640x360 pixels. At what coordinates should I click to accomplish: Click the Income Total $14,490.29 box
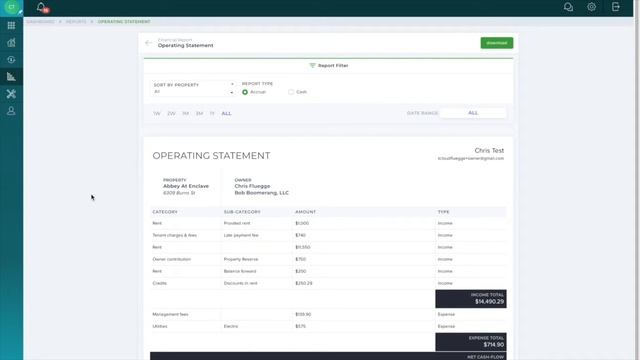tap(471, 299)
